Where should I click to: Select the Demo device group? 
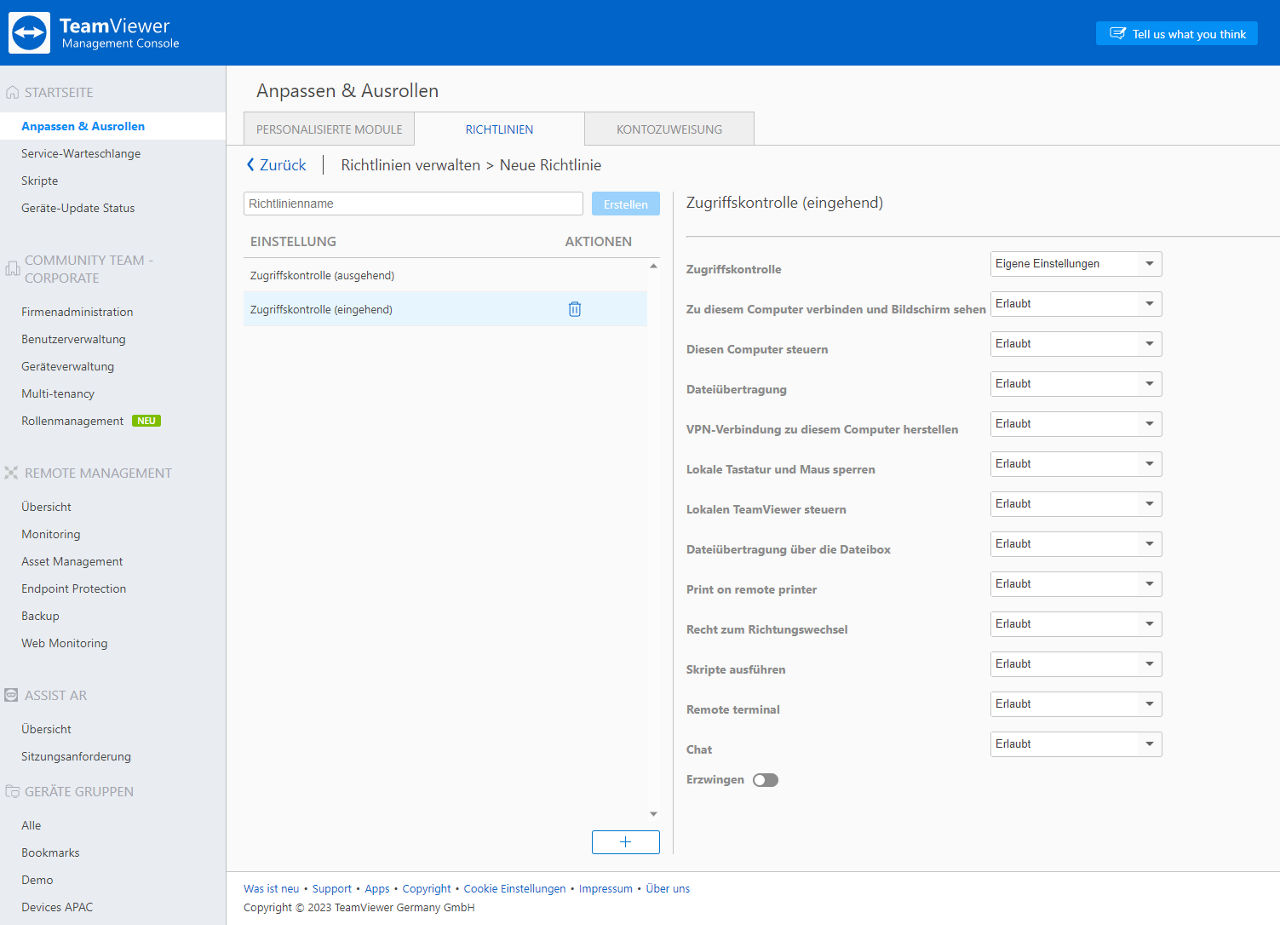point(37,880)
